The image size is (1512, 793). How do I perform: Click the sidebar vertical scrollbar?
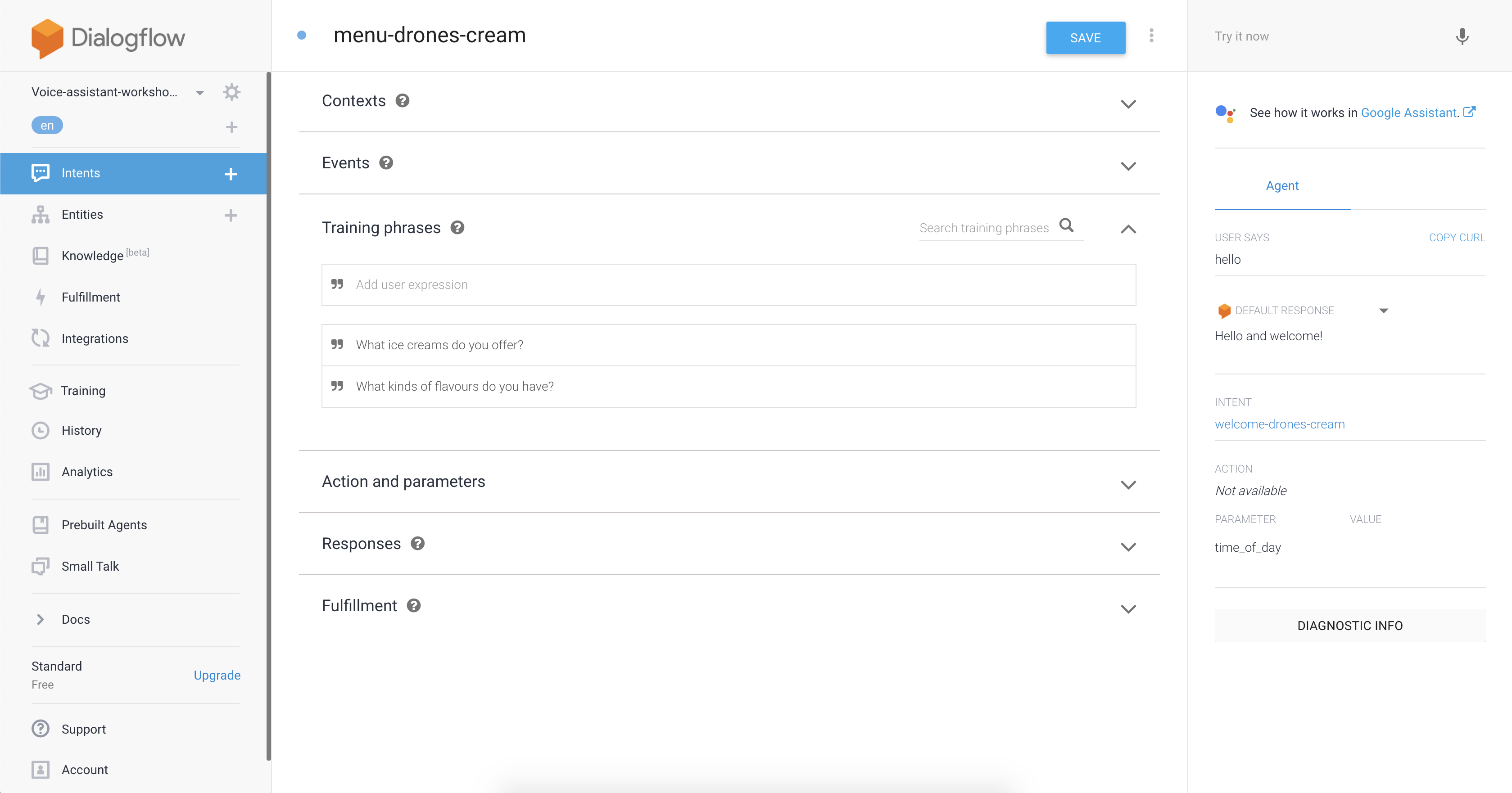tap(269, 416)
